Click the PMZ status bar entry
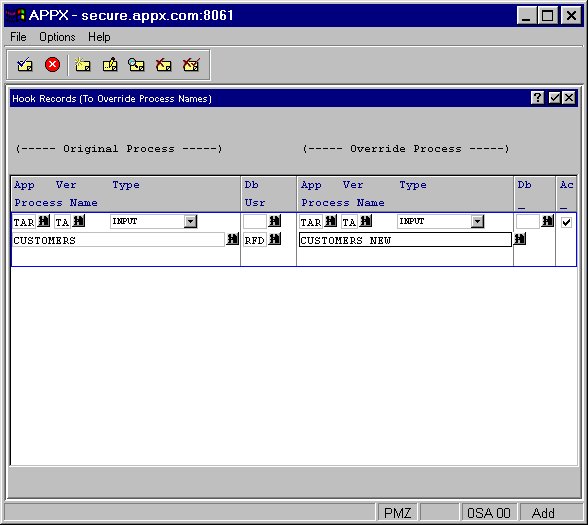Image resolution: width=588 pixels, height=525 pixels. point(397,513)
